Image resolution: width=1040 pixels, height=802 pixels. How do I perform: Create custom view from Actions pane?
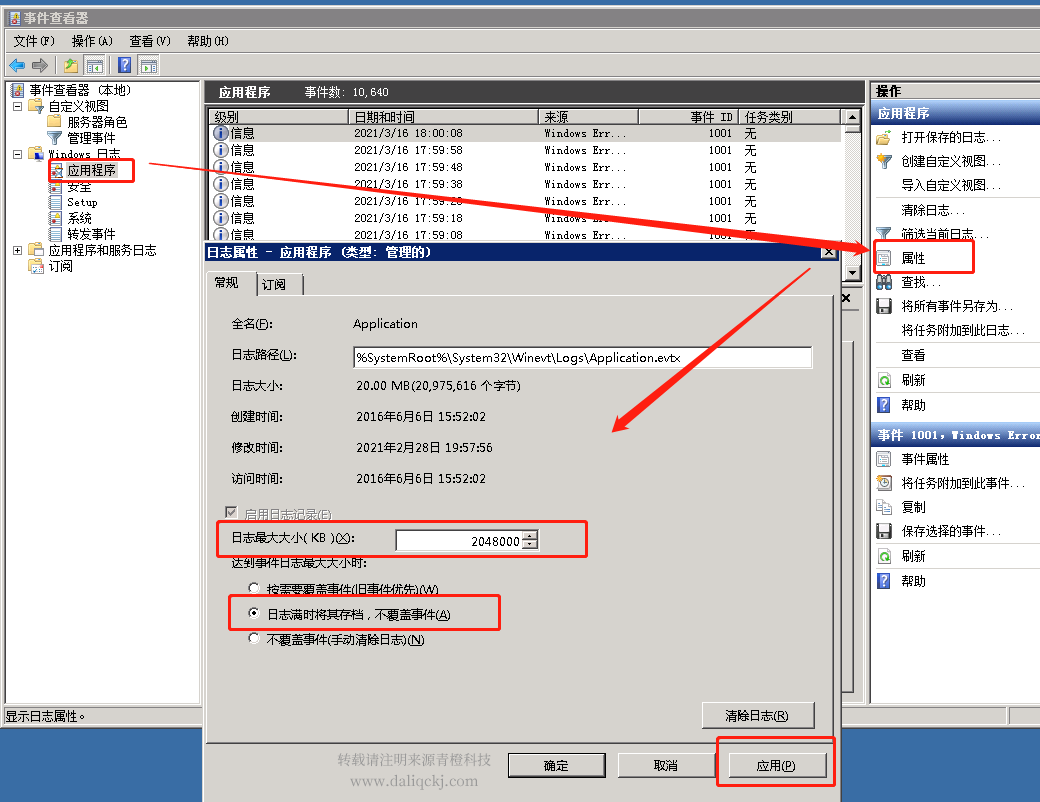point(950,161)
